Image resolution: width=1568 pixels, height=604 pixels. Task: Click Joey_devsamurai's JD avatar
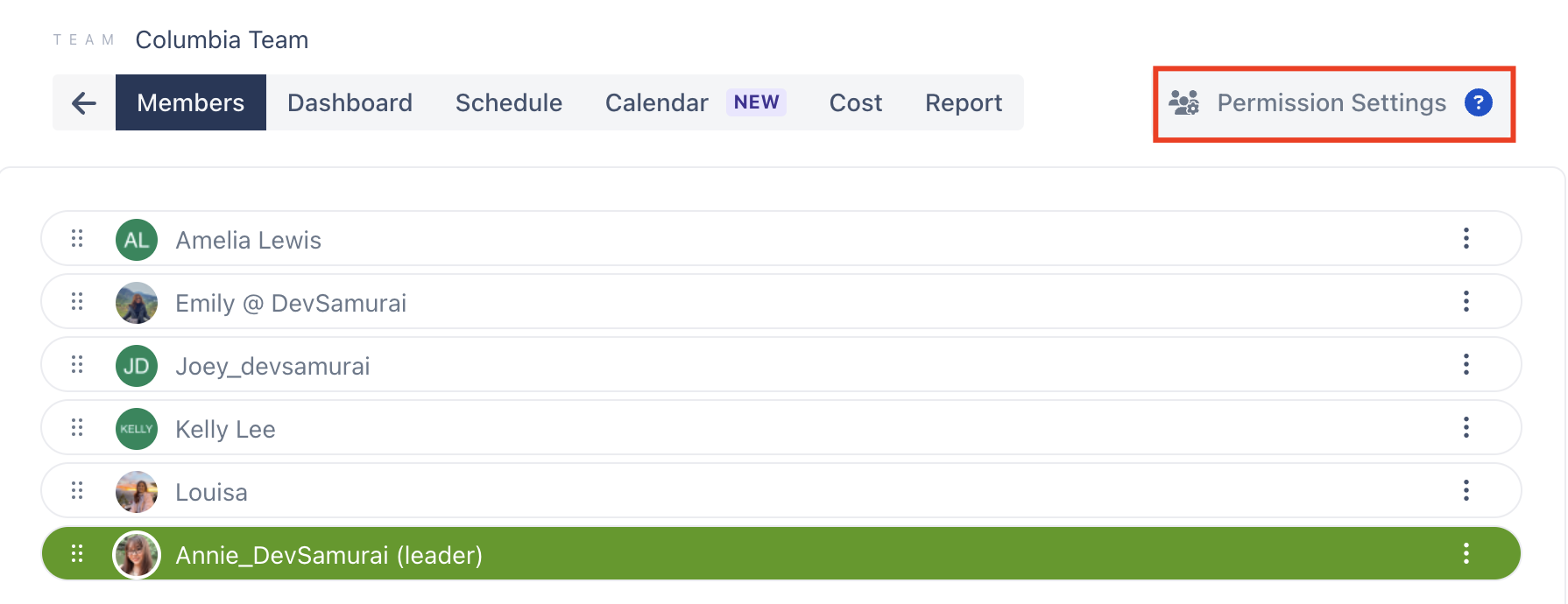[137, 366]
